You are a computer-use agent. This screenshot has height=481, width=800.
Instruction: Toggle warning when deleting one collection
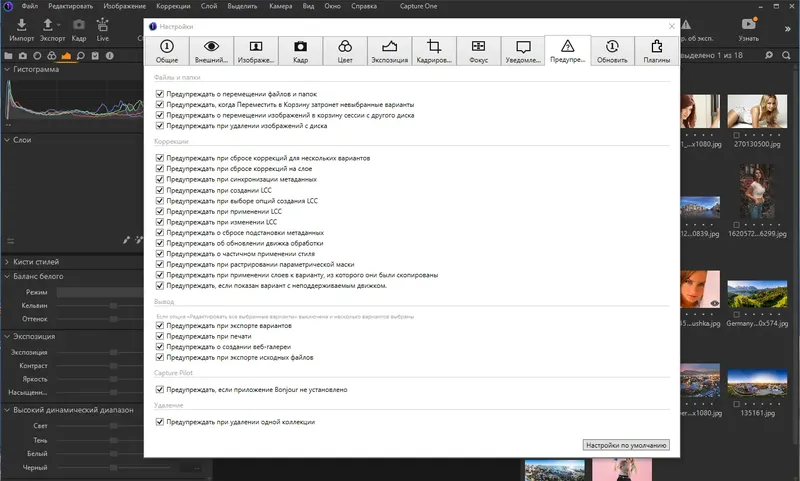coord(160,422)
